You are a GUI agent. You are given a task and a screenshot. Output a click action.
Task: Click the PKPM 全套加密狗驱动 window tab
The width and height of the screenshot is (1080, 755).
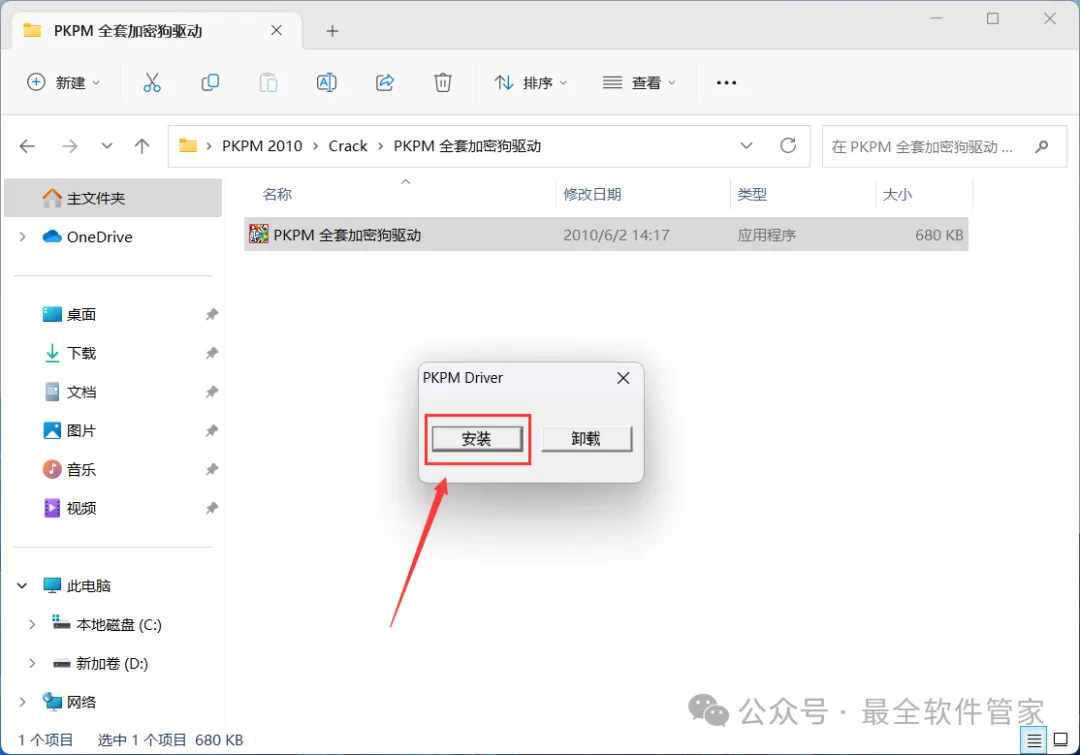click(x=157, y=31)
